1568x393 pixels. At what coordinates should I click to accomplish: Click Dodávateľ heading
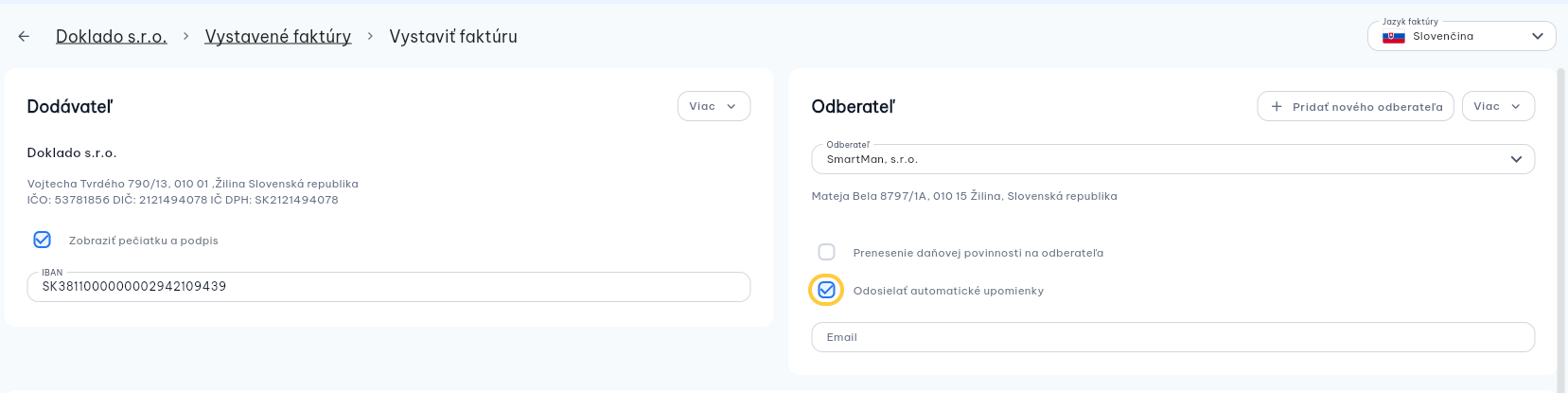click(70, 107)
